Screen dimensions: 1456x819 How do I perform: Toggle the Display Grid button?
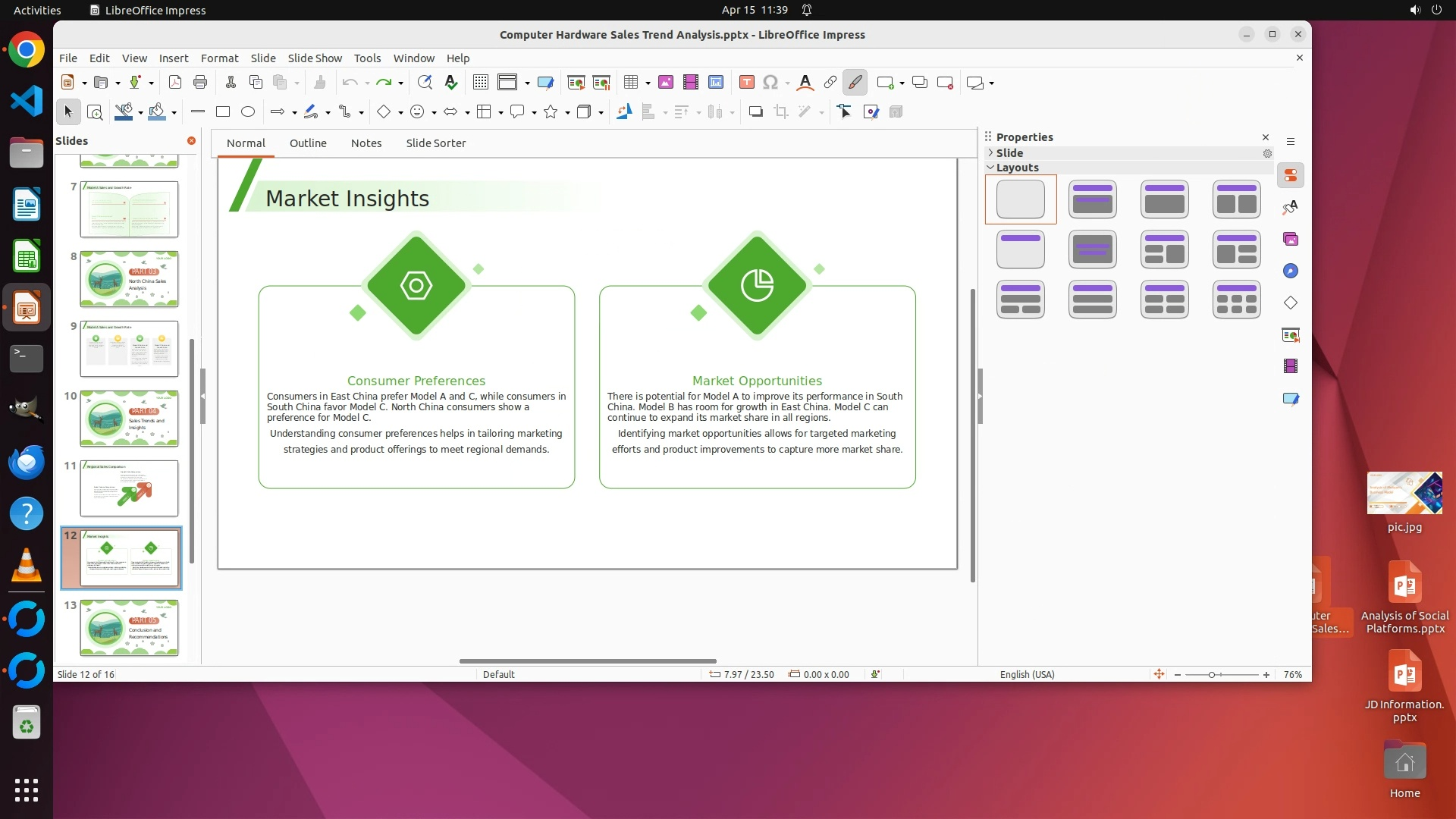pyautogui.click(x=481, y=83)
